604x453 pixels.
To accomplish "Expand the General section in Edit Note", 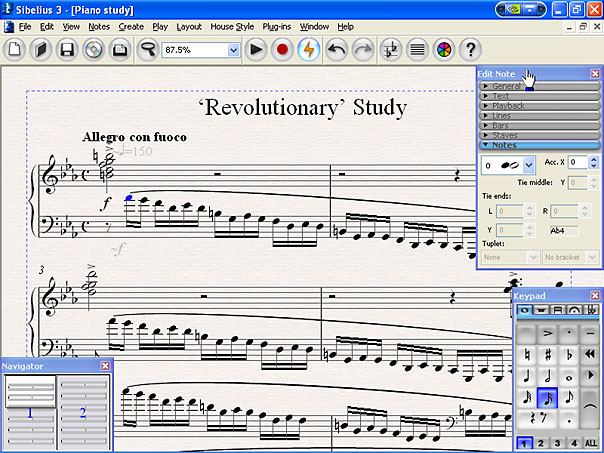I will (x=539, y=86).
